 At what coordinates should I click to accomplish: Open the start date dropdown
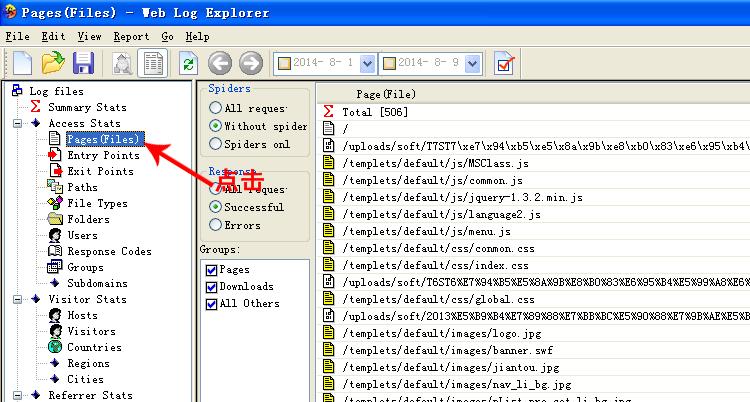pos(366,64)
